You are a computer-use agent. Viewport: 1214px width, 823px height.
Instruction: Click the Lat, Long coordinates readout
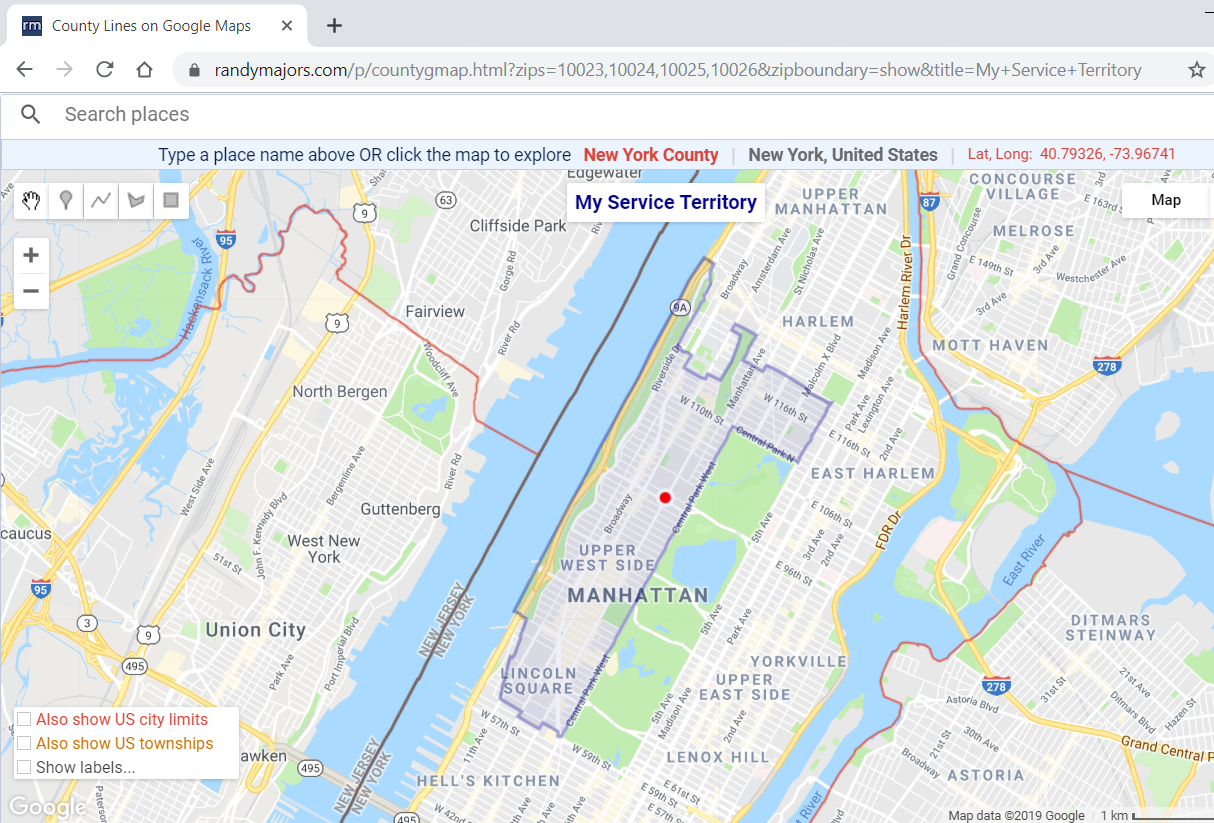(x=1072, y=154)
